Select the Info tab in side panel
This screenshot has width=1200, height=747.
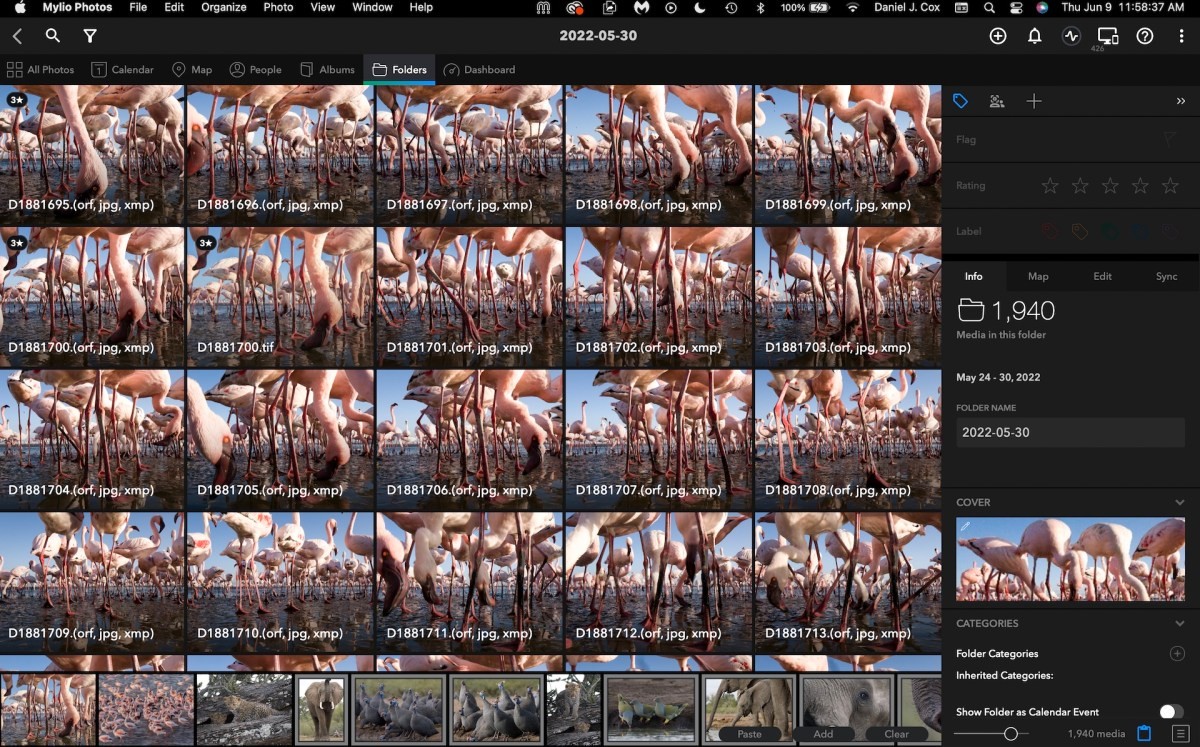point(973,276)
